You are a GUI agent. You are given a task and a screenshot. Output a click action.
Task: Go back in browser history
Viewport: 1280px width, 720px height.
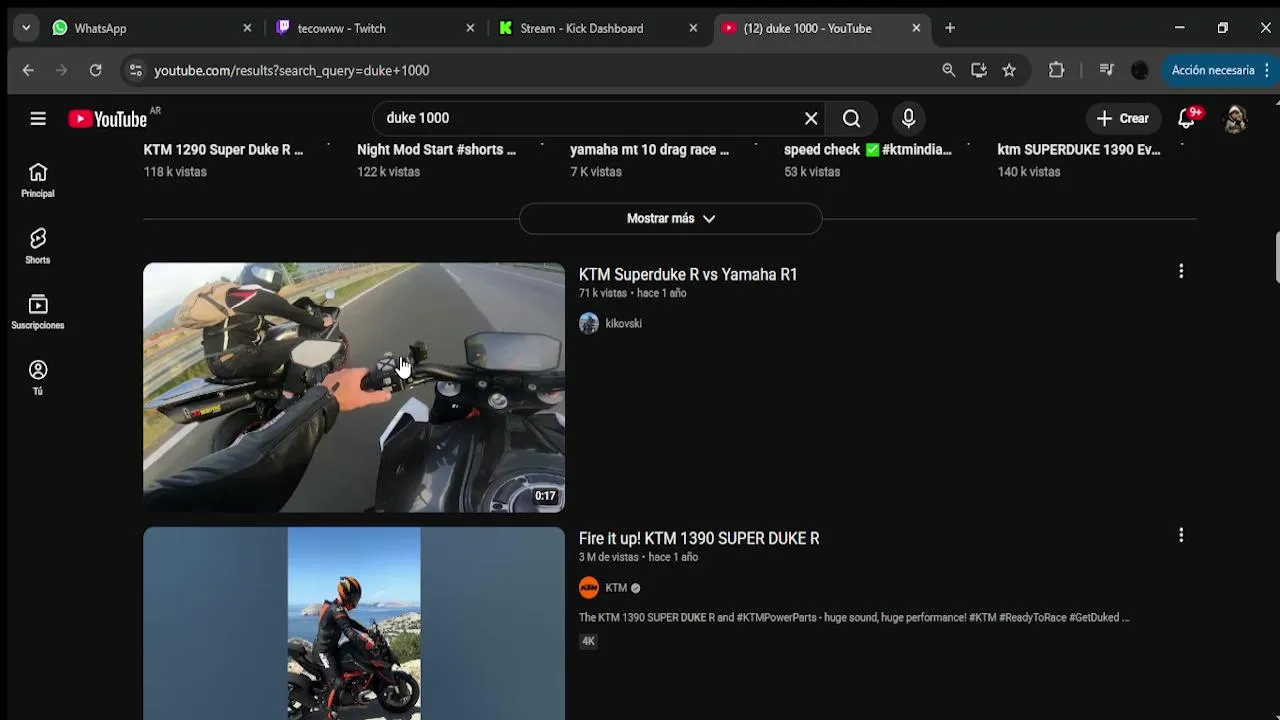[x=28, y=70]
